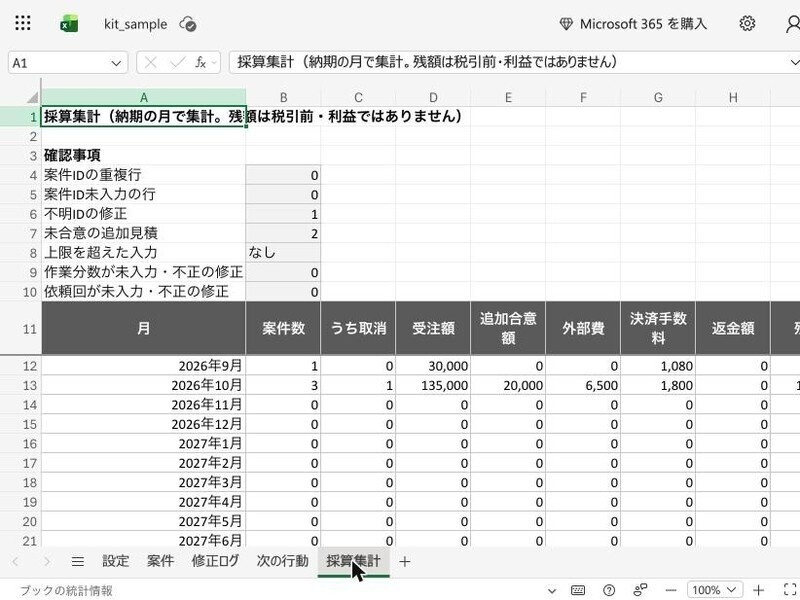800x600 pixels.
Task: Click the なし cell for 上限を超えた入力
Action: pyautogui.click(x=283, y=253)
